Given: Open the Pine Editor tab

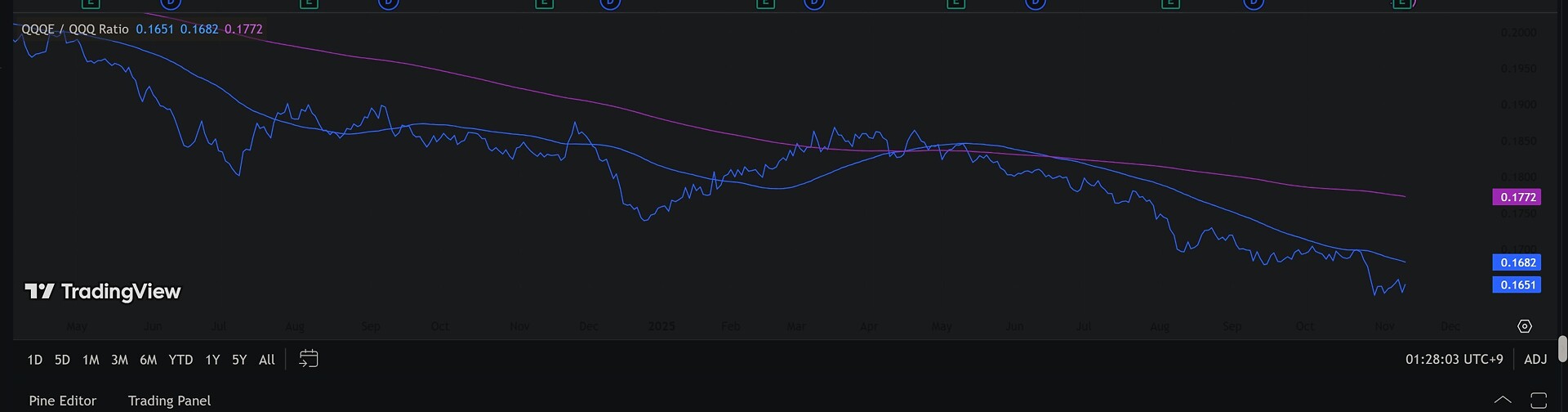Looking at the screenshot, I should click(x=63, y=401).
